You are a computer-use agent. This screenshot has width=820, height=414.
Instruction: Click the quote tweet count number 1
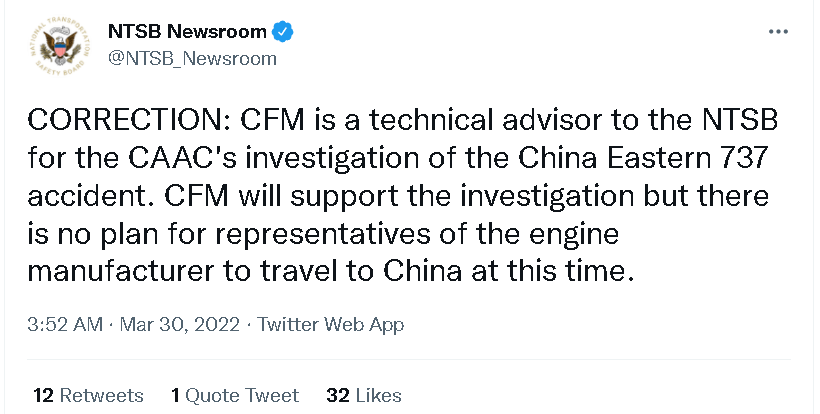[175, 395]
